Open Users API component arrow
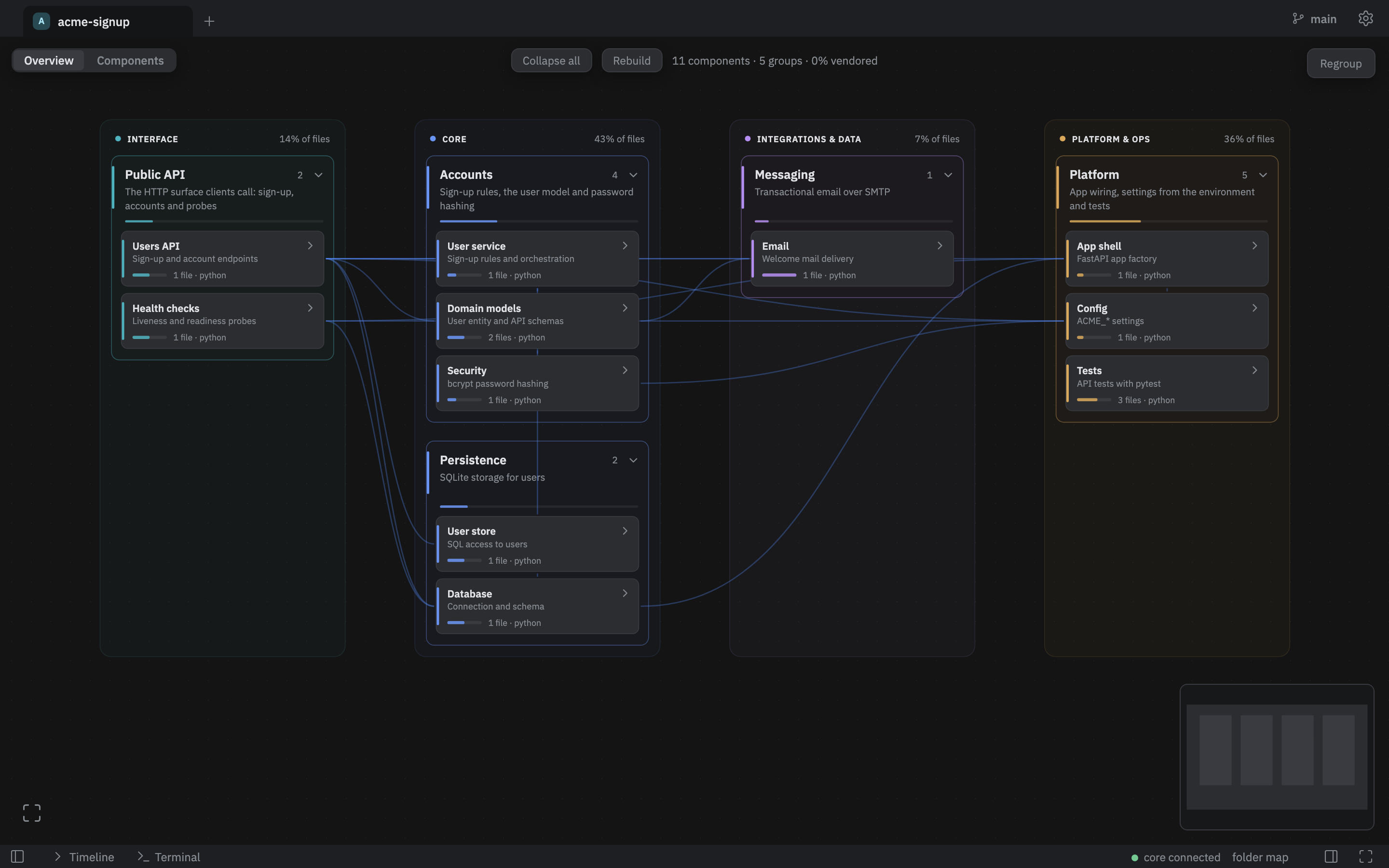This screenshot has height=868, width=1389. click(310, 246)
